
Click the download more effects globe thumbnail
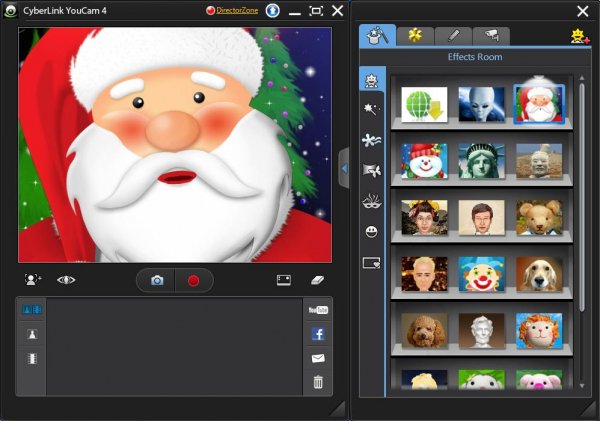point(424,104)
